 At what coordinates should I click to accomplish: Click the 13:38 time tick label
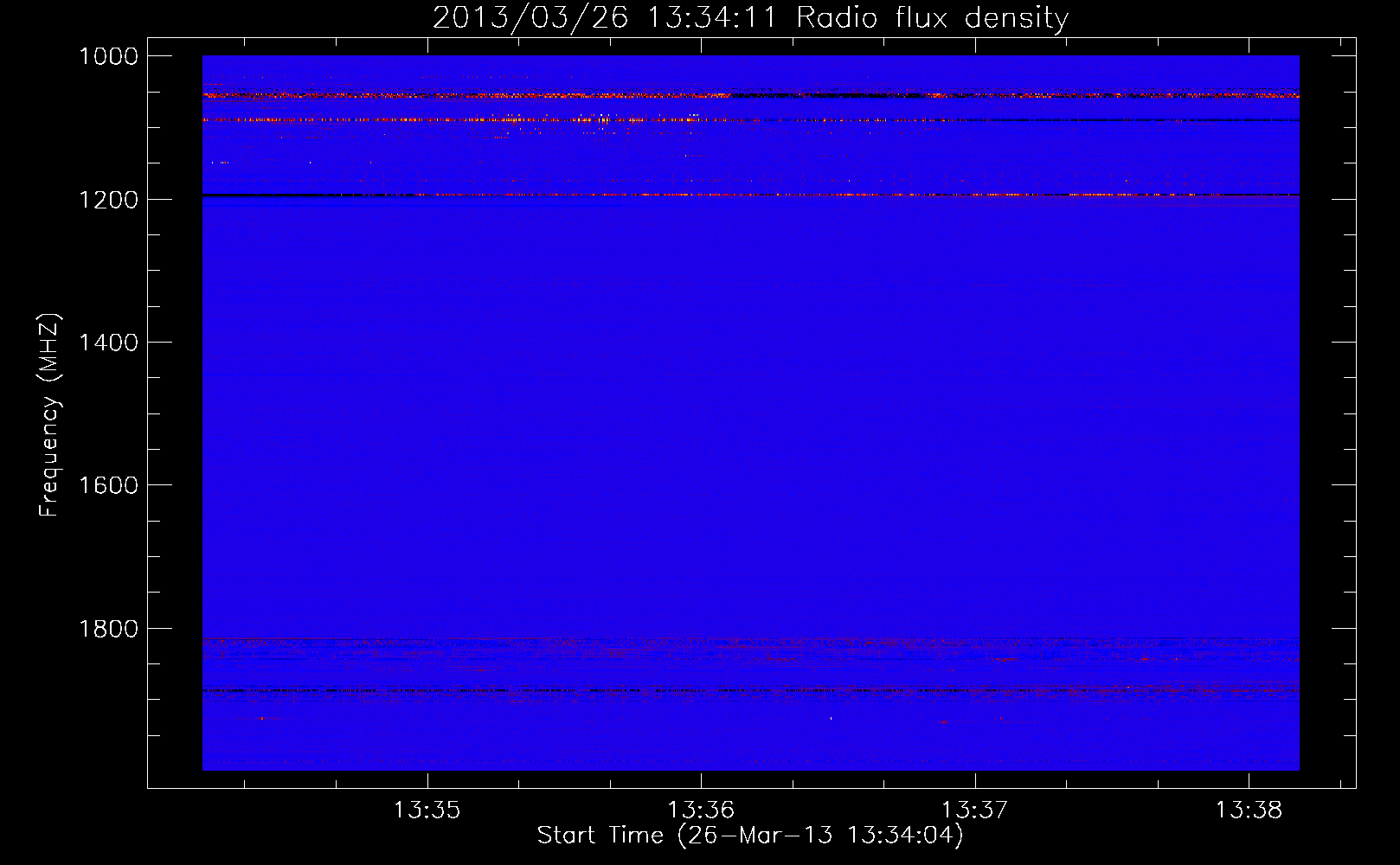pyautogui.click(x=1249, y=811)
